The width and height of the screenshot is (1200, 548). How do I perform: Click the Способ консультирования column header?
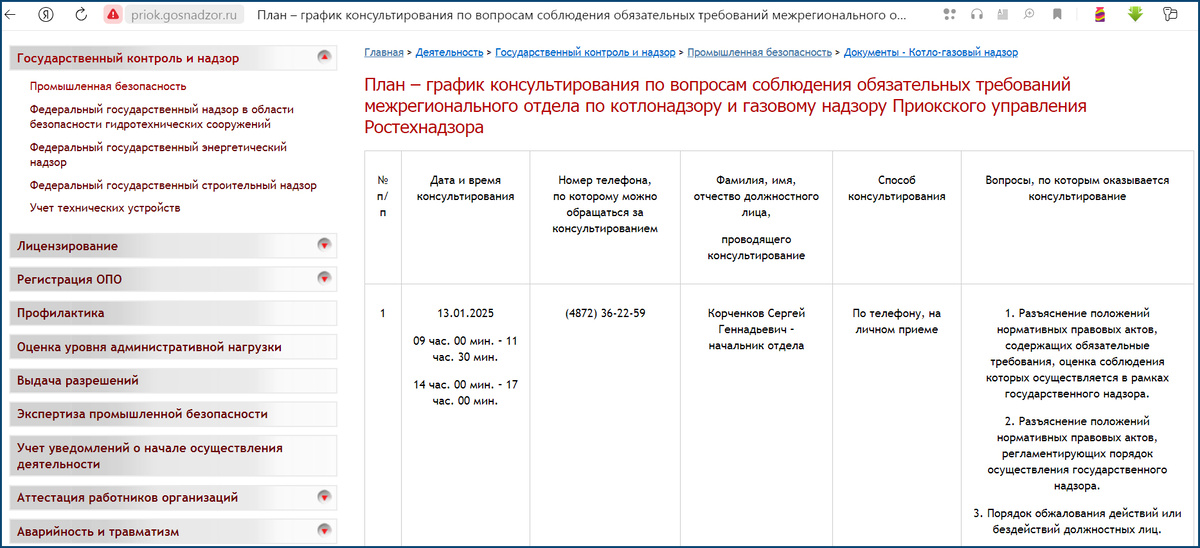tap(896, 188)
